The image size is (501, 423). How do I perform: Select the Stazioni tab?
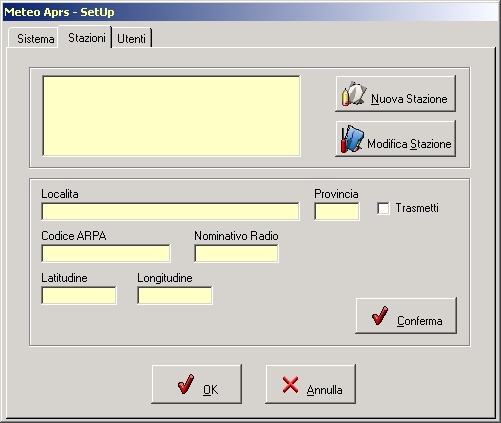87,38
